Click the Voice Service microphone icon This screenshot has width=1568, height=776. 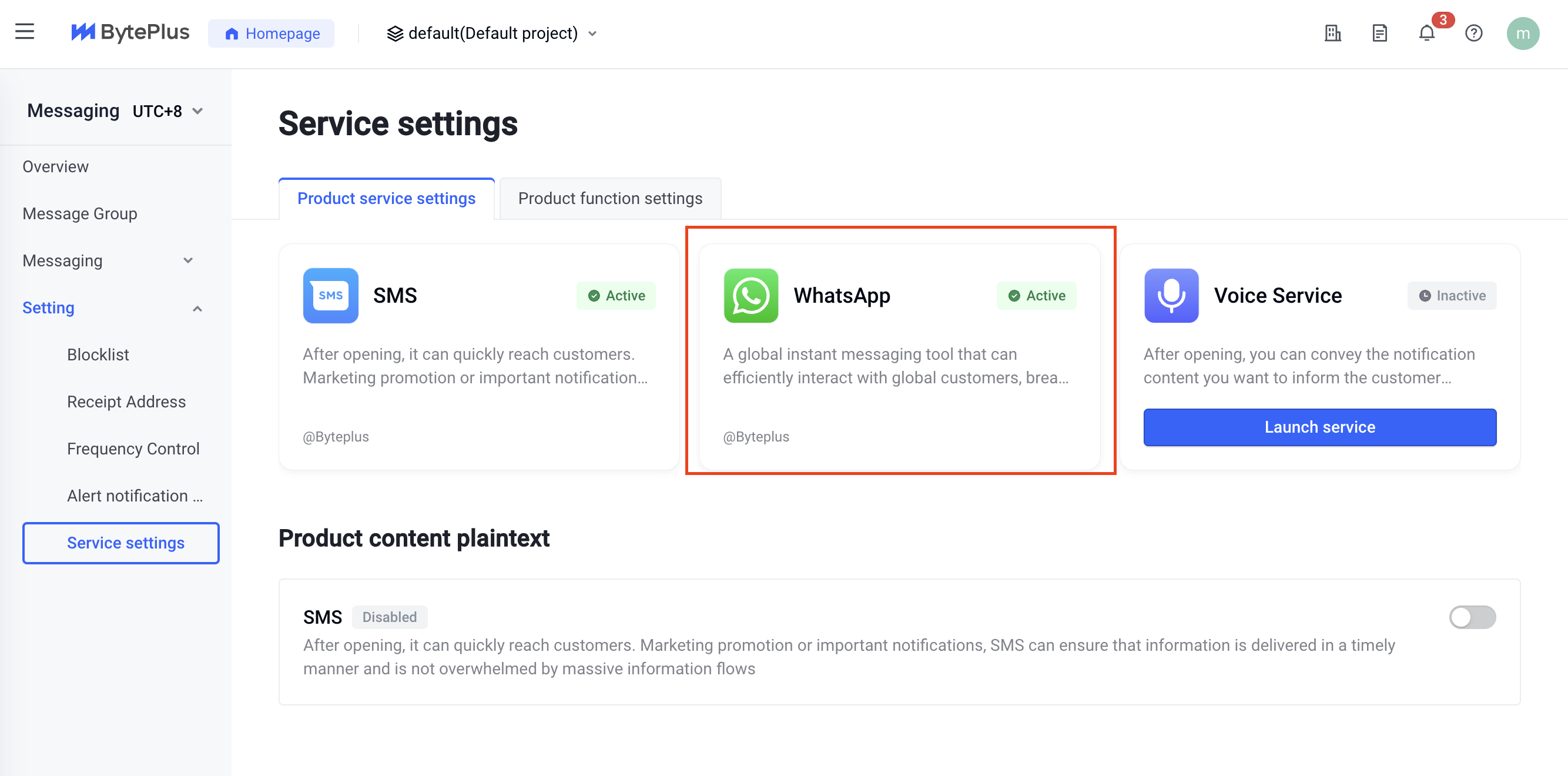coord(1171,296)
